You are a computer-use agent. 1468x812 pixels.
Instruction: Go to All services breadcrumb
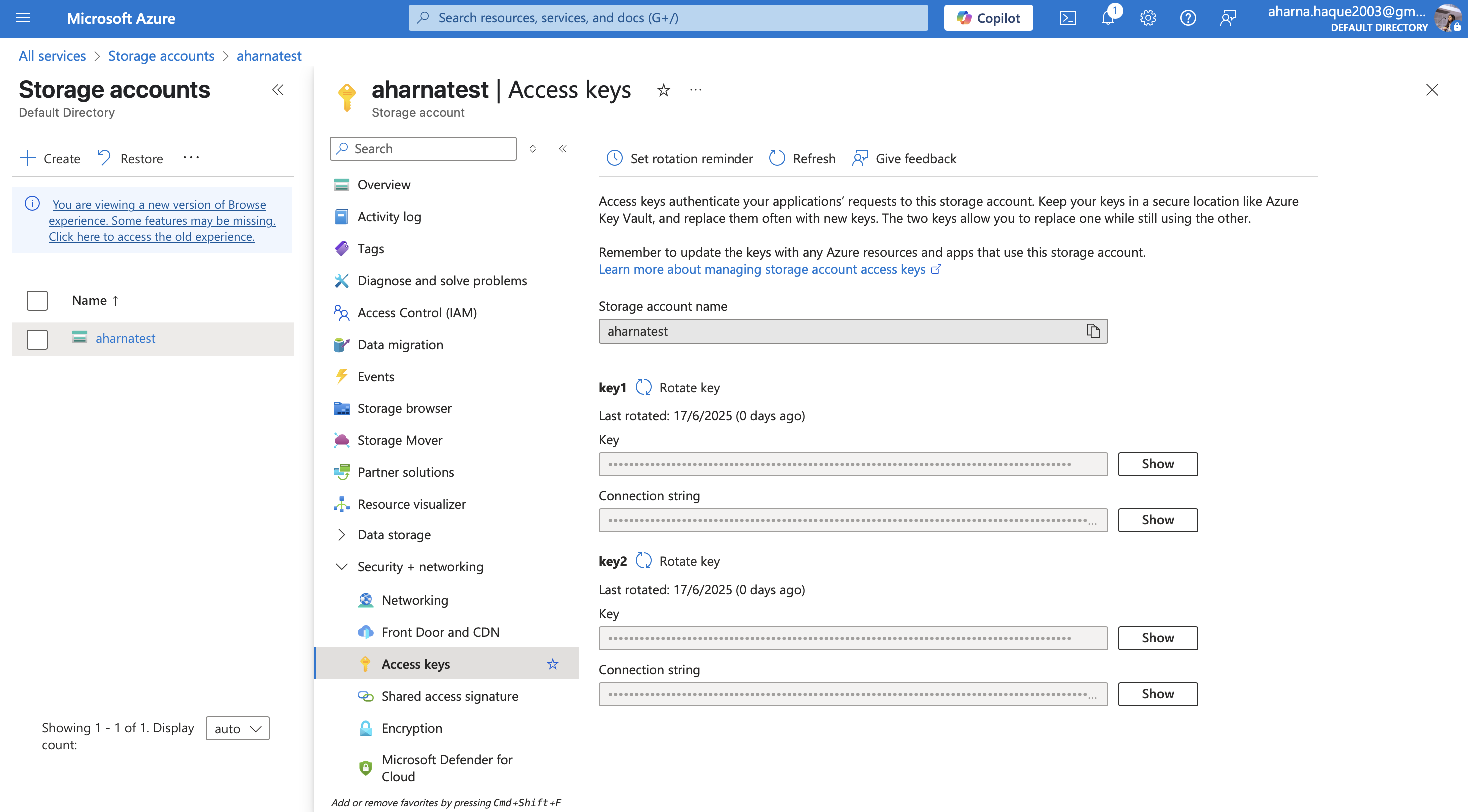point(52,56)
